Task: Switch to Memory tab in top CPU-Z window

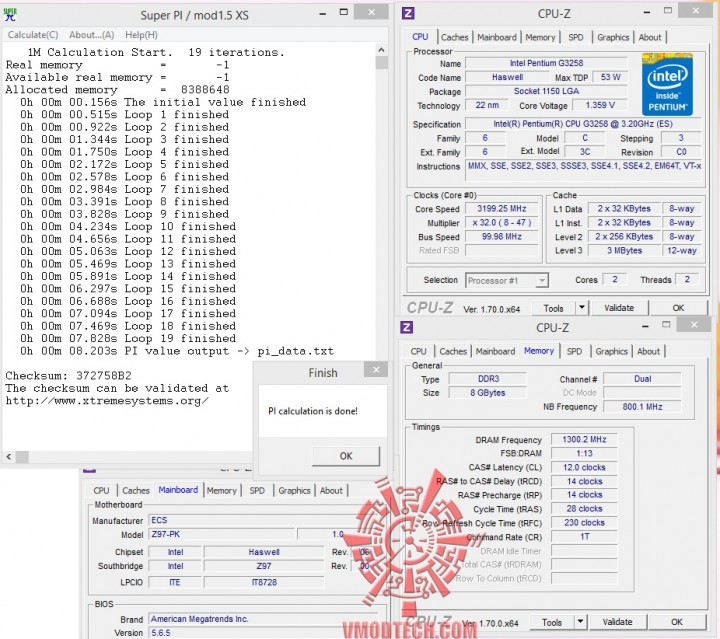Action: tap(540, 37)
